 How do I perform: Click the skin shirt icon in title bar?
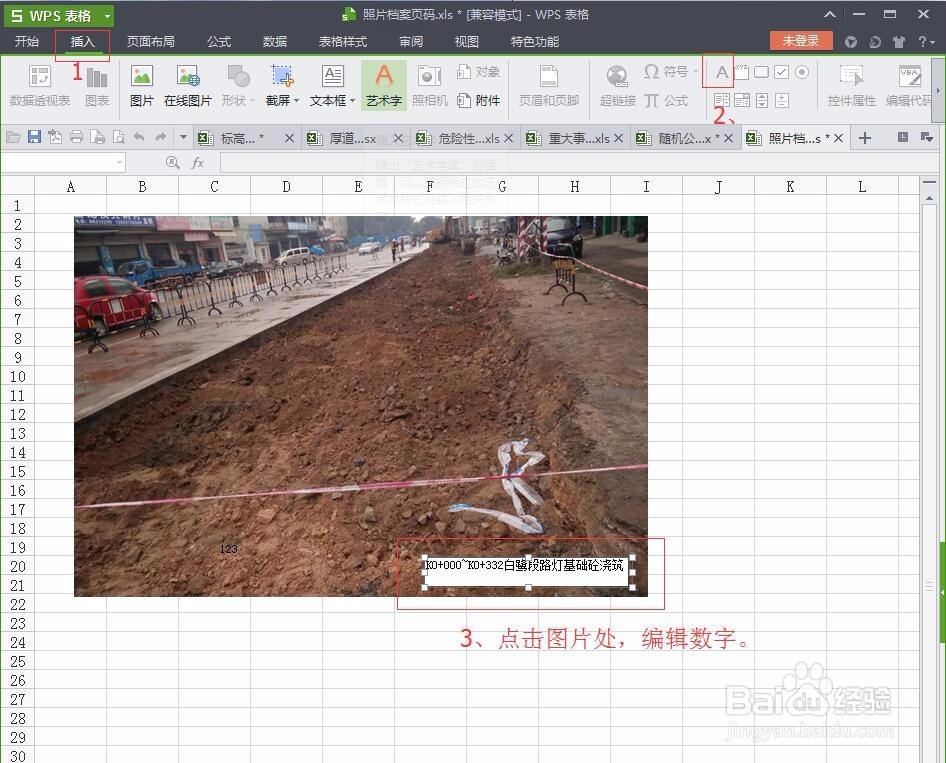tap(899, 42)
